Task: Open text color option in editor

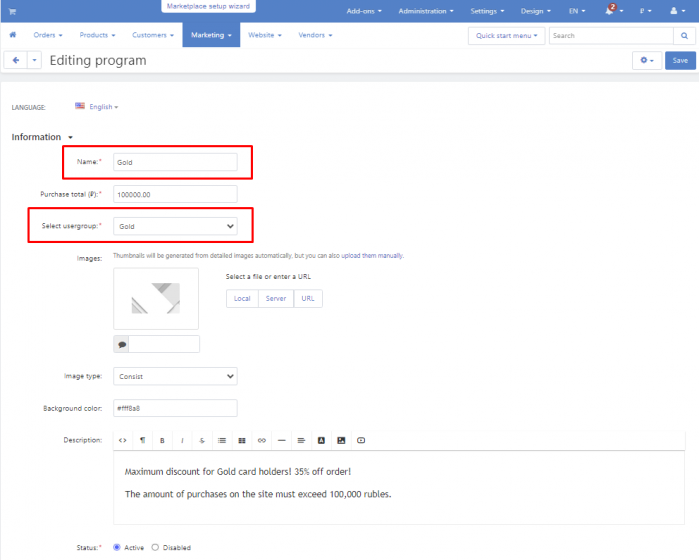Action: click(321, 440)
